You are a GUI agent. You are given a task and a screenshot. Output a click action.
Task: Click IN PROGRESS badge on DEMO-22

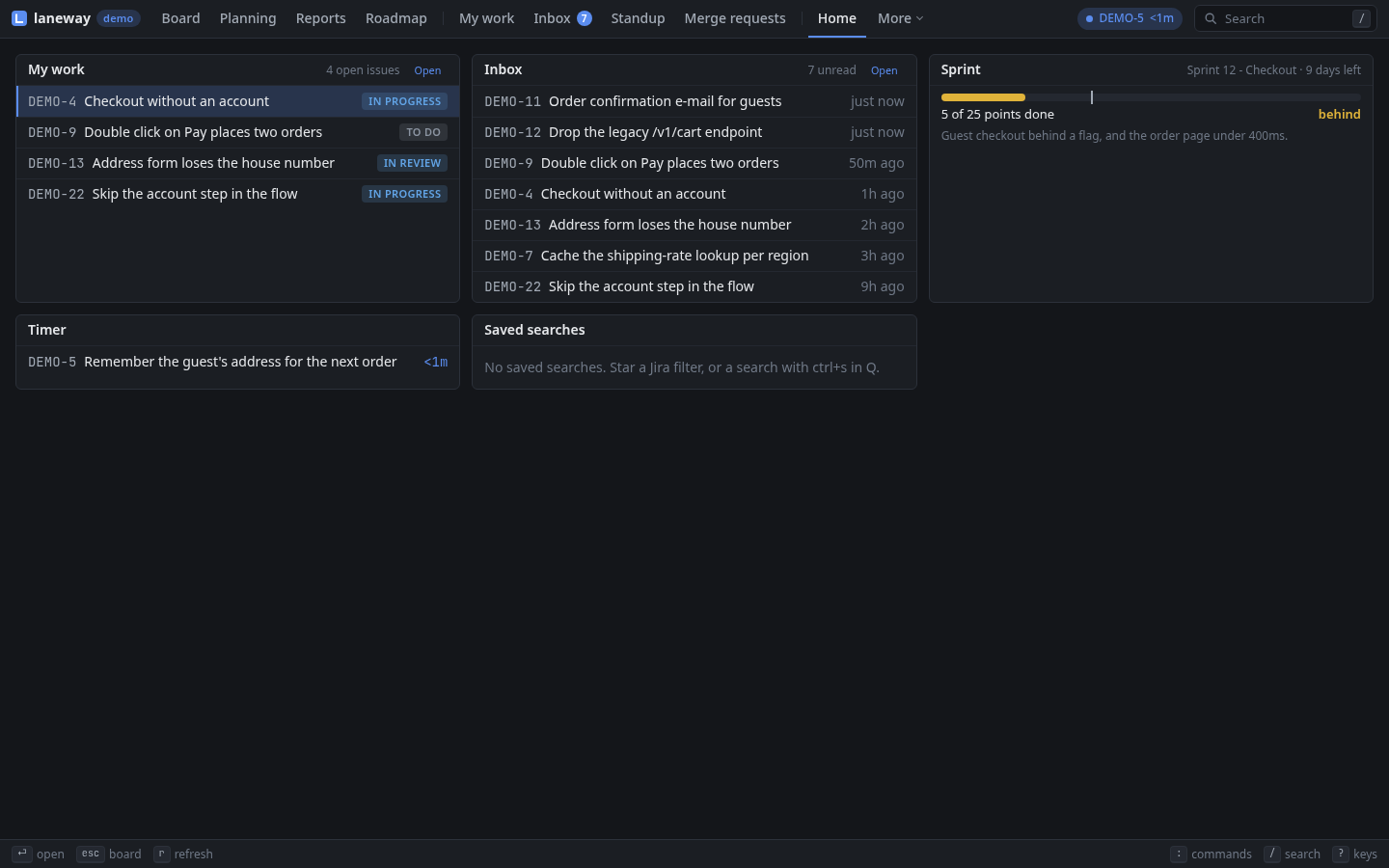(x=404, y=194)
